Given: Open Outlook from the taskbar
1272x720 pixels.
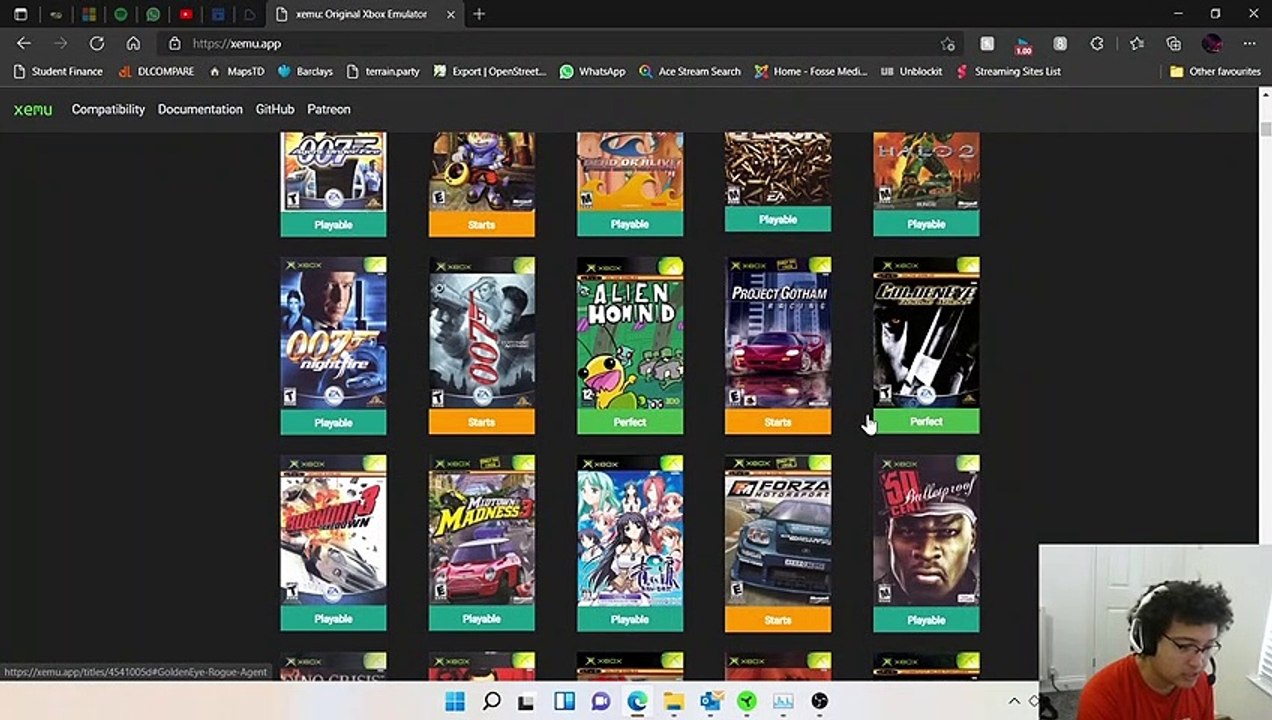Looking at the screenshot, I should click(x=710, y=701).
